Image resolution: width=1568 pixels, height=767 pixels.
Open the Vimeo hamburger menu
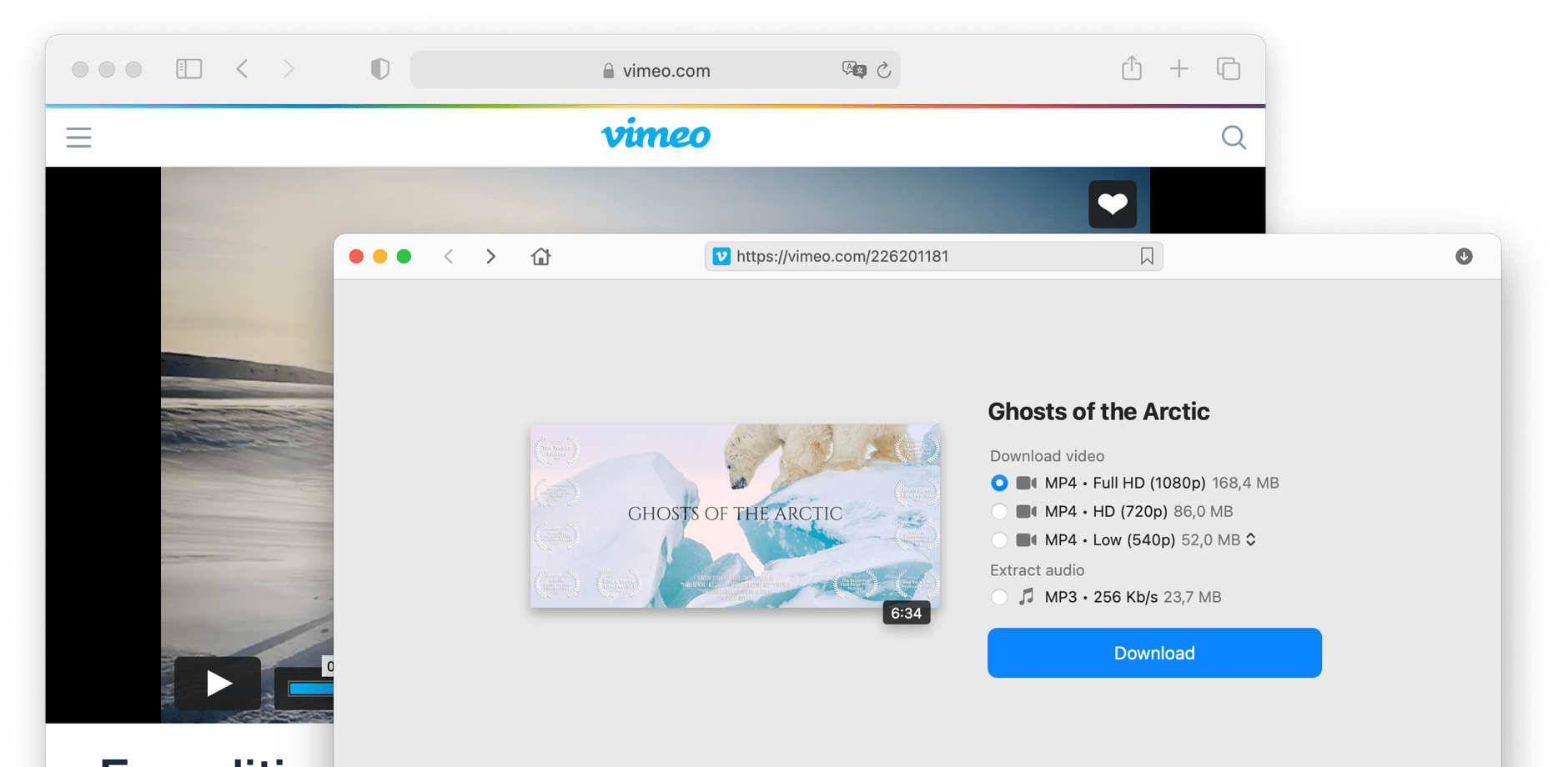(79, 138)
